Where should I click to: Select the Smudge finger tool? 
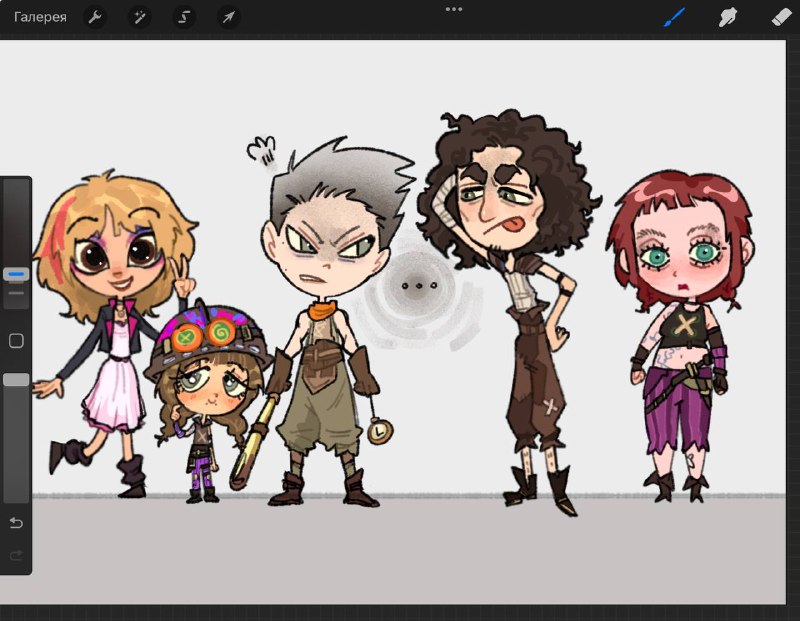[728, 17]
